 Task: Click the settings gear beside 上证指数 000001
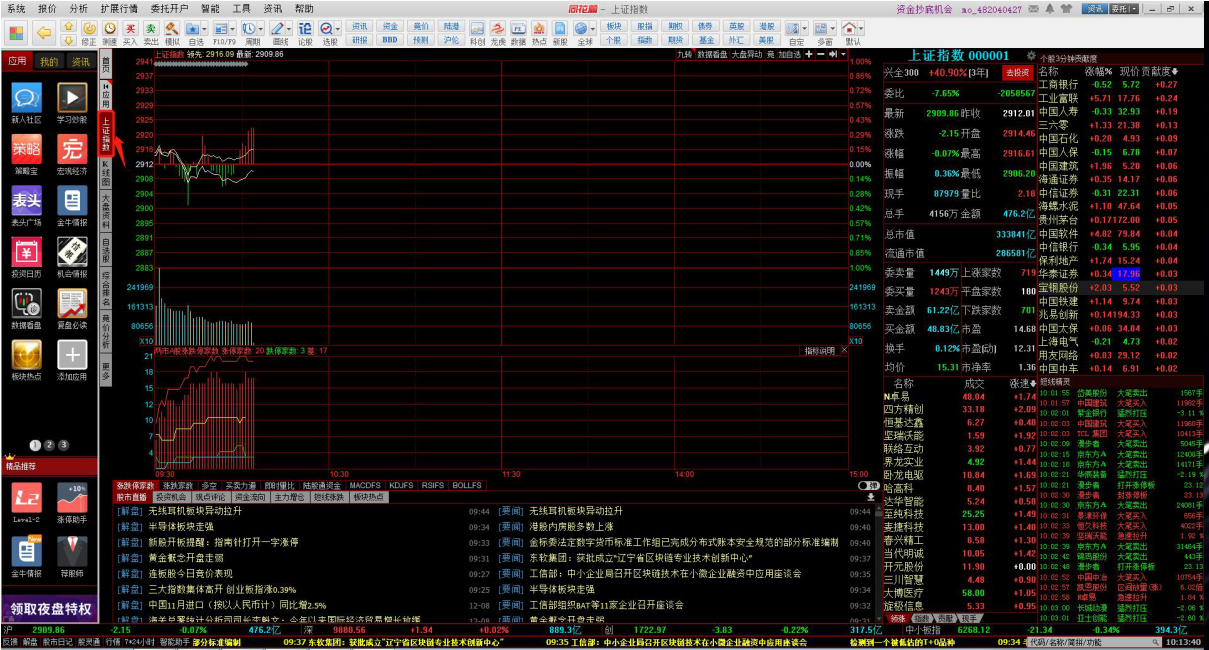[x=1030, y=56]
